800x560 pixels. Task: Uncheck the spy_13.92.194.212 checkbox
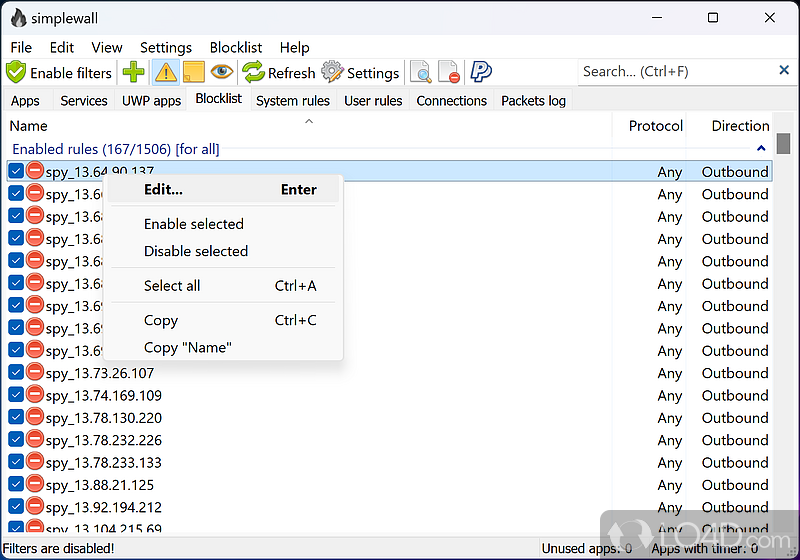pos(16,506)
